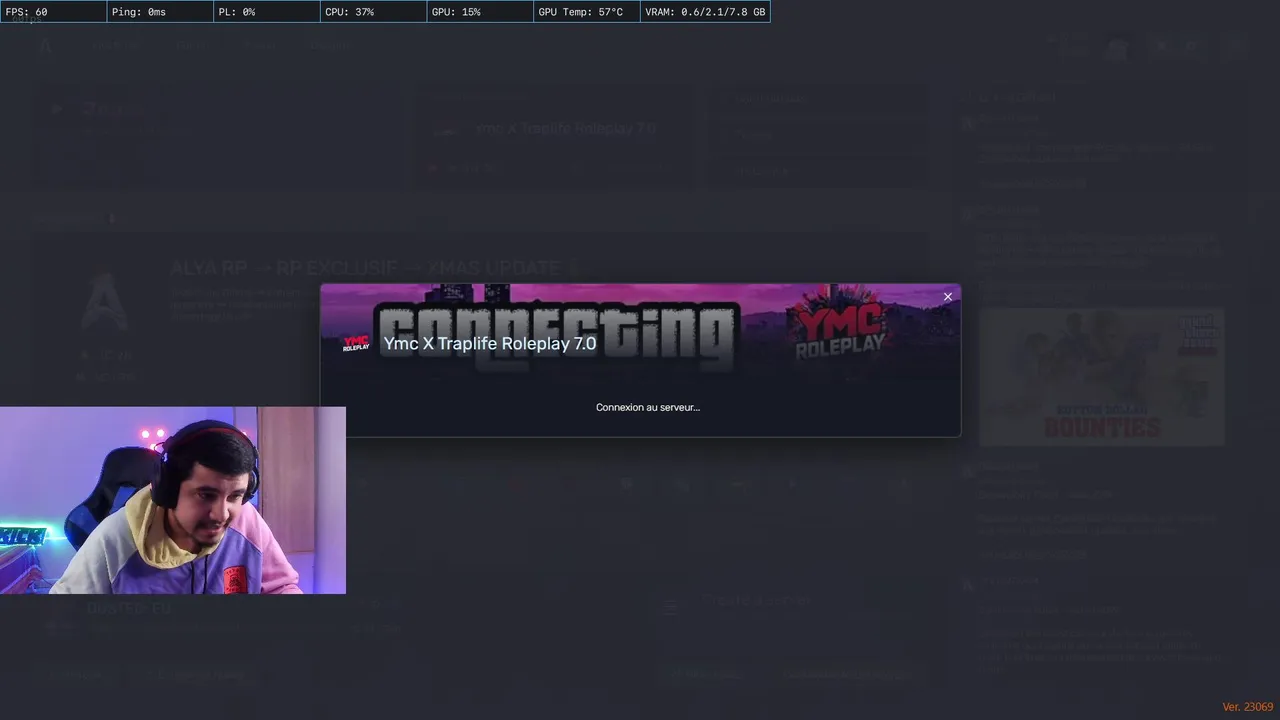
Task: Click the "Connexion au serveur..." status text
Action: (648, 407)
